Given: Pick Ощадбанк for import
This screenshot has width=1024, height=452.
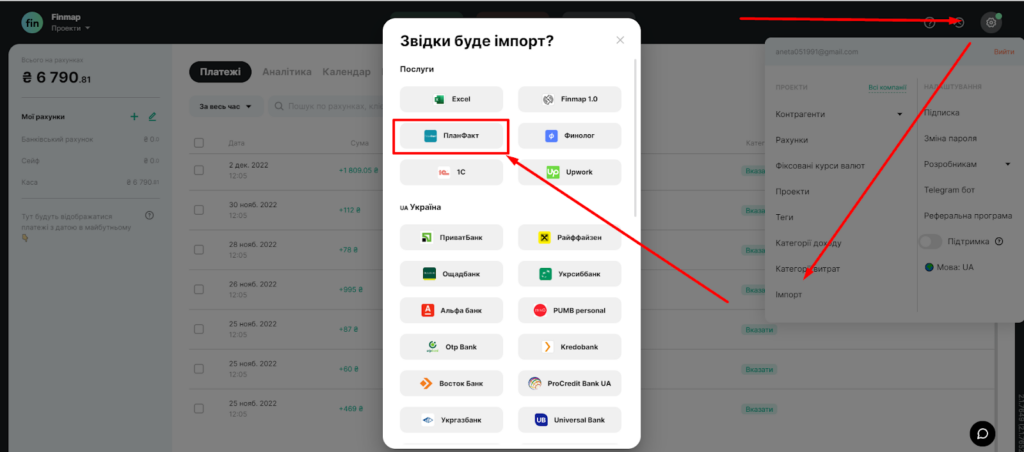Looking at the screenshot, I should pos(451,274).
